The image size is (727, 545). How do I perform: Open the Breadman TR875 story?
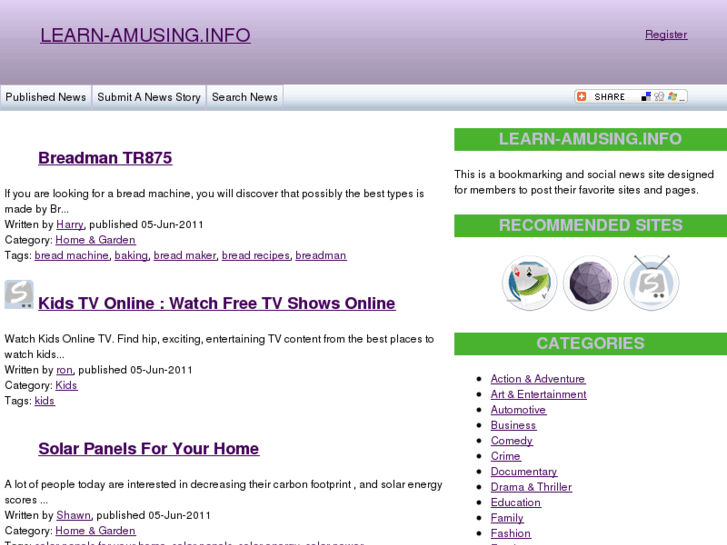[x=105, y=158]
